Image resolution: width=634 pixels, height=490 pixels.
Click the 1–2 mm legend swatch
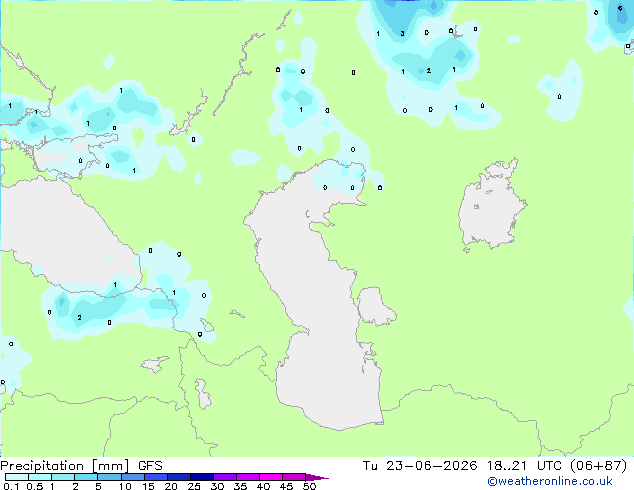click(63, 477)
